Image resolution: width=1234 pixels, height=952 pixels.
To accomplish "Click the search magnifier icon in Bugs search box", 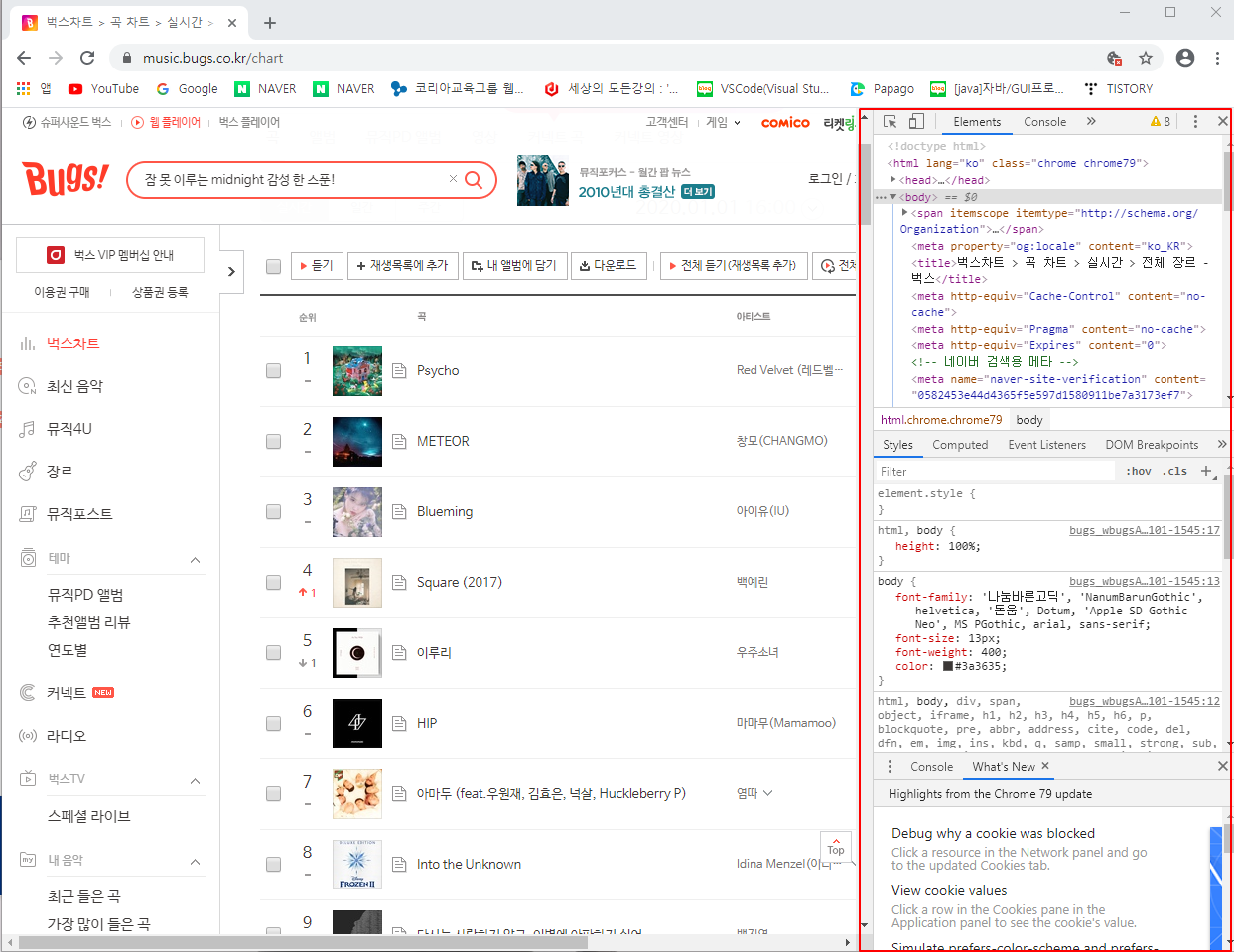I will 474,179.
